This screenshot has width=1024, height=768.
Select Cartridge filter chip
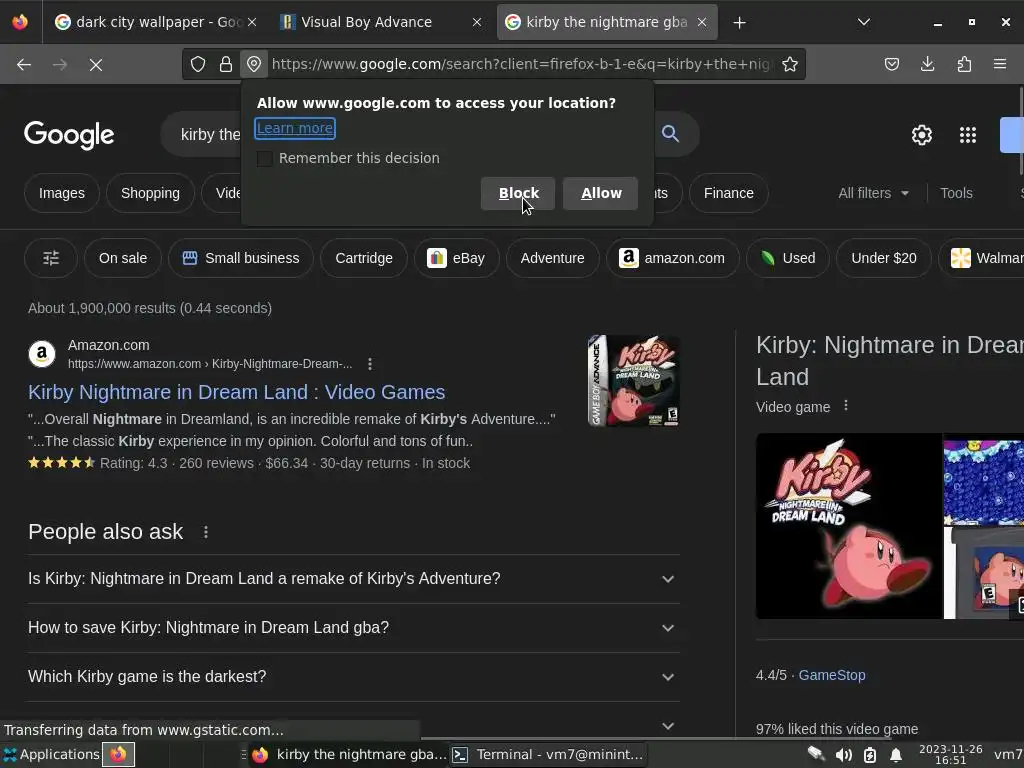tap(364, 258)
